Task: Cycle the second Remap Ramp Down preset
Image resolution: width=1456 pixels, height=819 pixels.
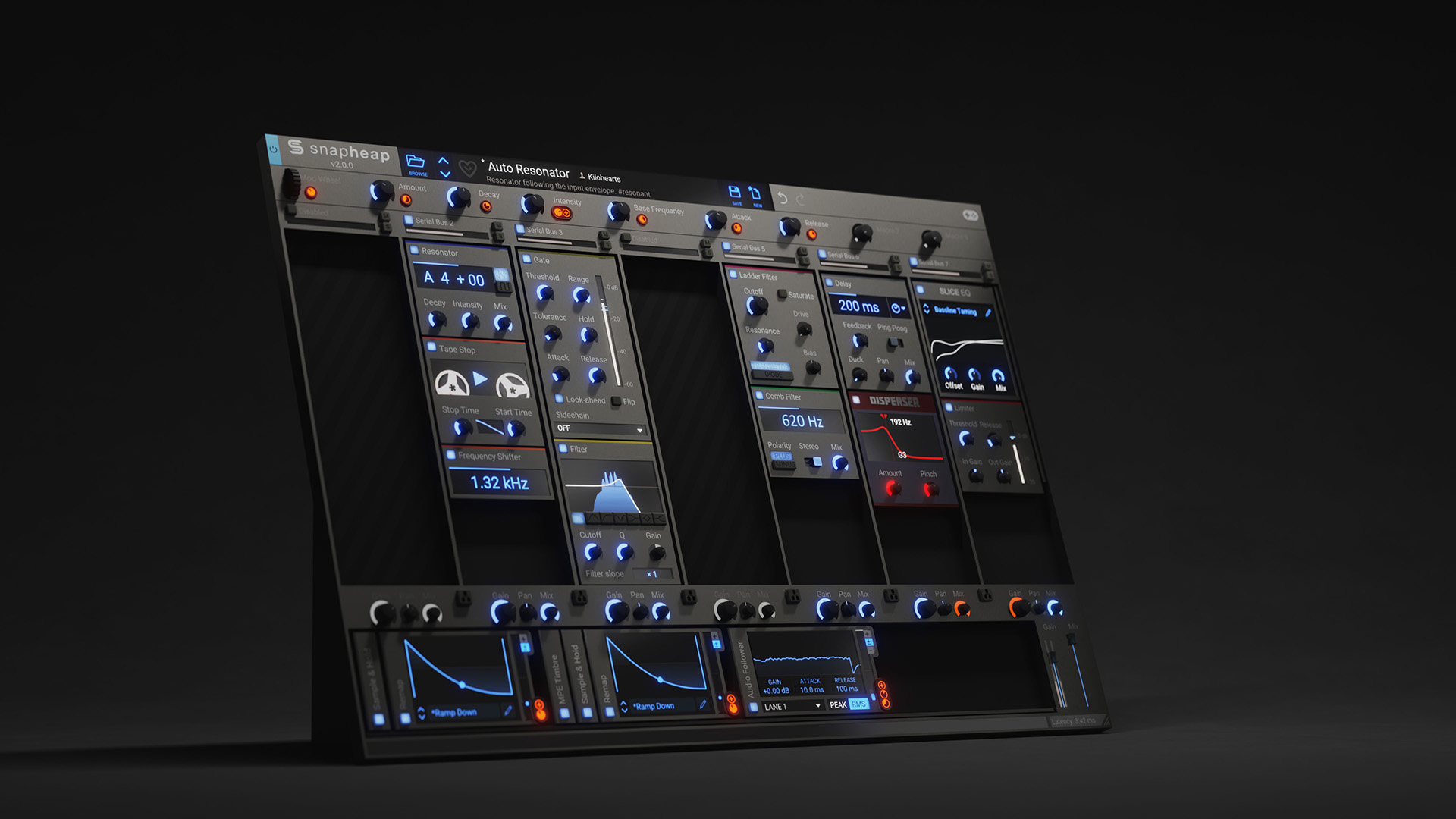Action: click(x=624, y=707)
